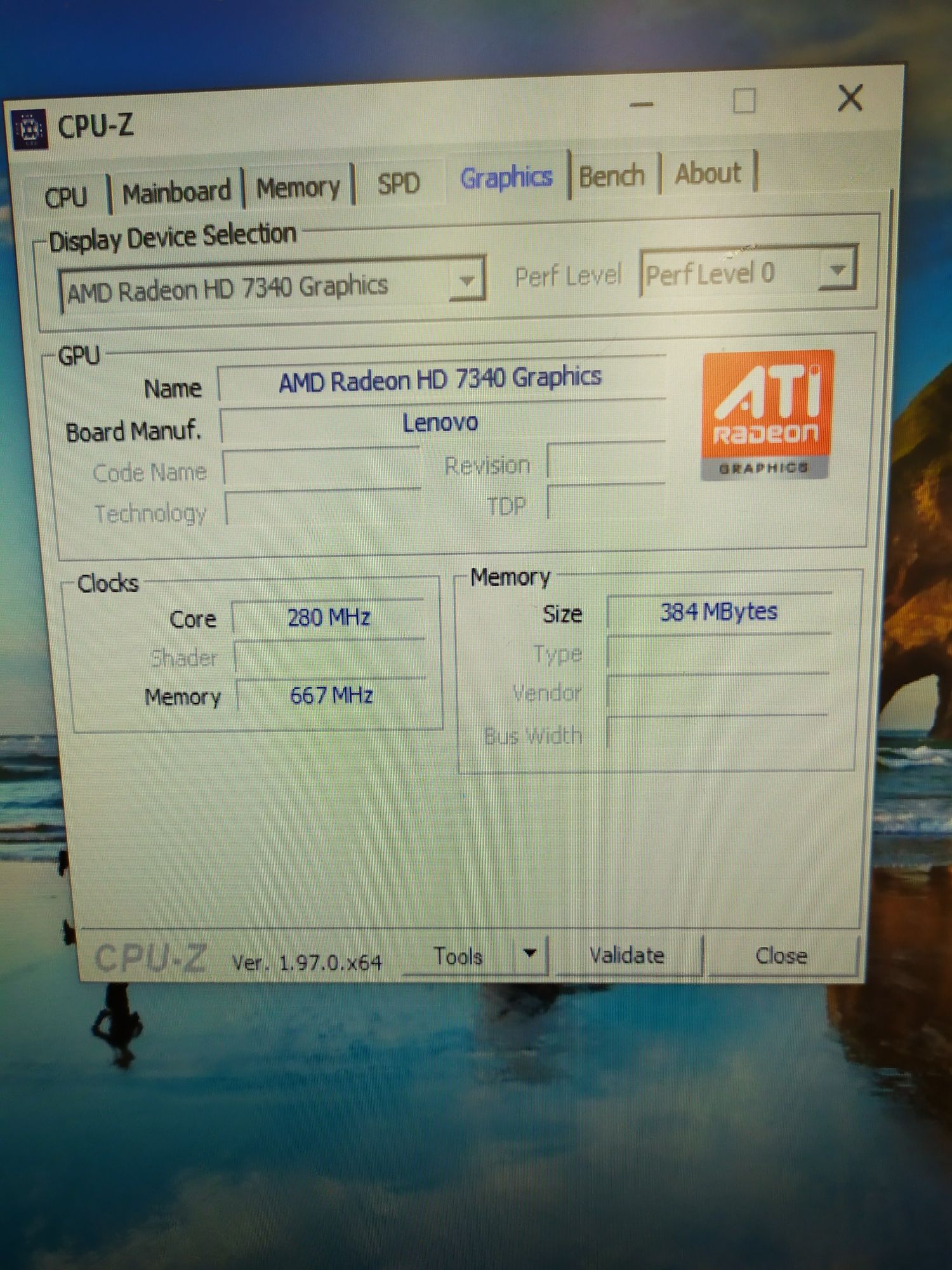Click the Clocks group label
The width and height of the screenshot is (952, 1270).
[x=107, y=583]
